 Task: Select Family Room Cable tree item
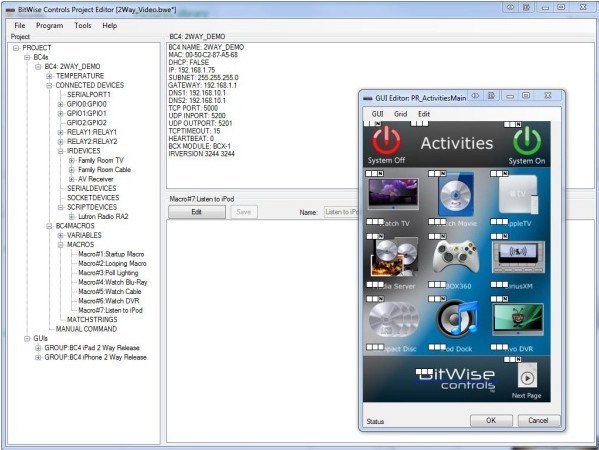(x=105, y=170)
